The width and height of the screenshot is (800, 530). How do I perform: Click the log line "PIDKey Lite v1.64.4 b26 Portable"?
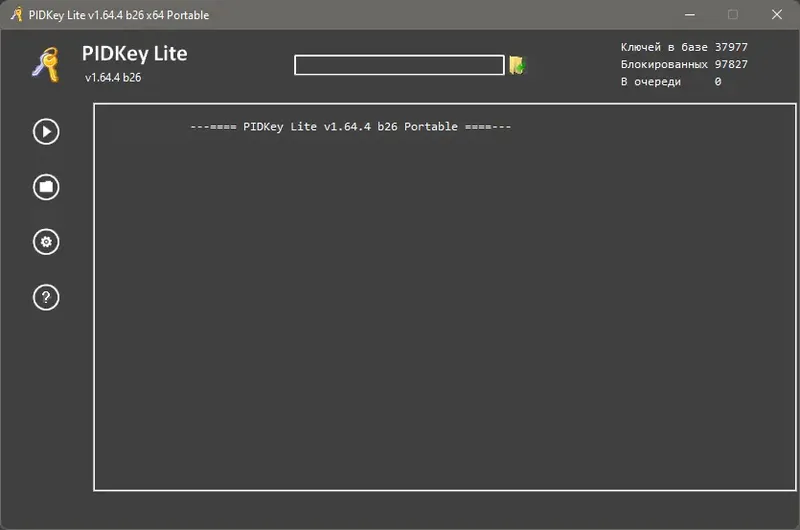[351, 127]
